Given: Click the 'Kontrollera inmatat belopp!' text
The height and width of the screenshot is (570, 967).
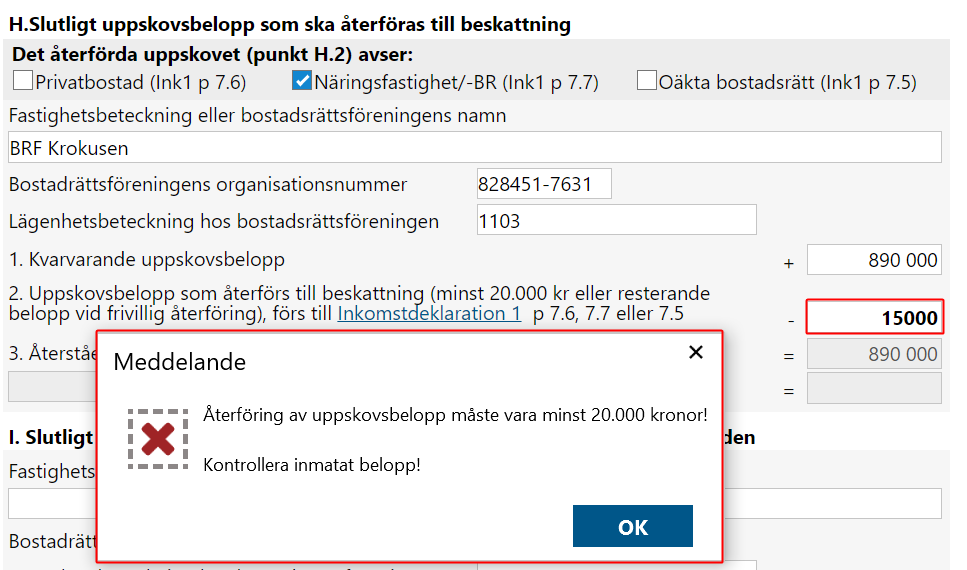Looking at the screenshot, I should [x=312, y=465].
